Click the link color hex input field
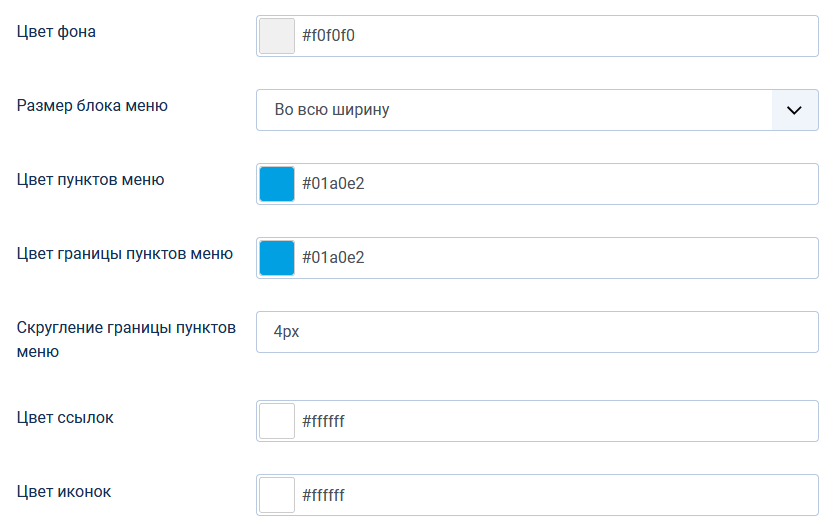 coord(556,421)
